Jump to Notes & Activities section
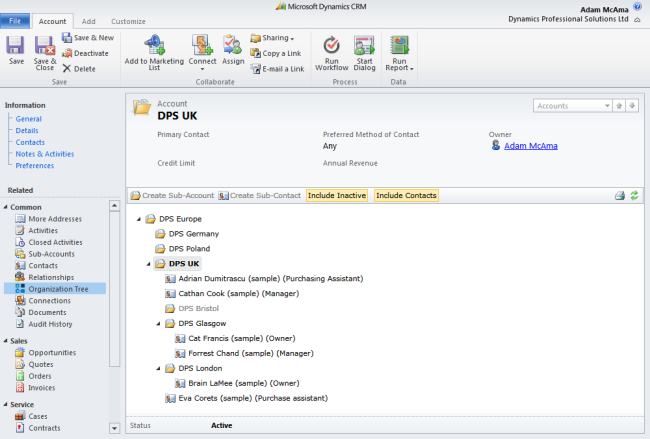This screenshot has height=439, width=650. click(45, 154)
